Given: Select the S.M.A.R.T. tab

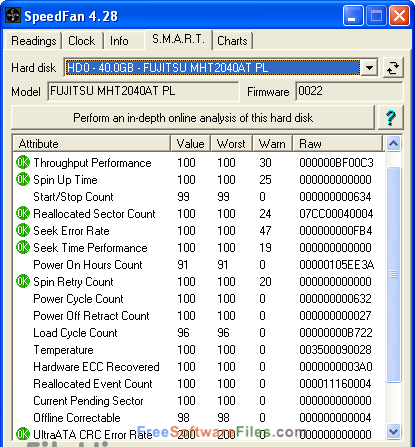Looking at the screenshot, I should (x=178, y=39).
